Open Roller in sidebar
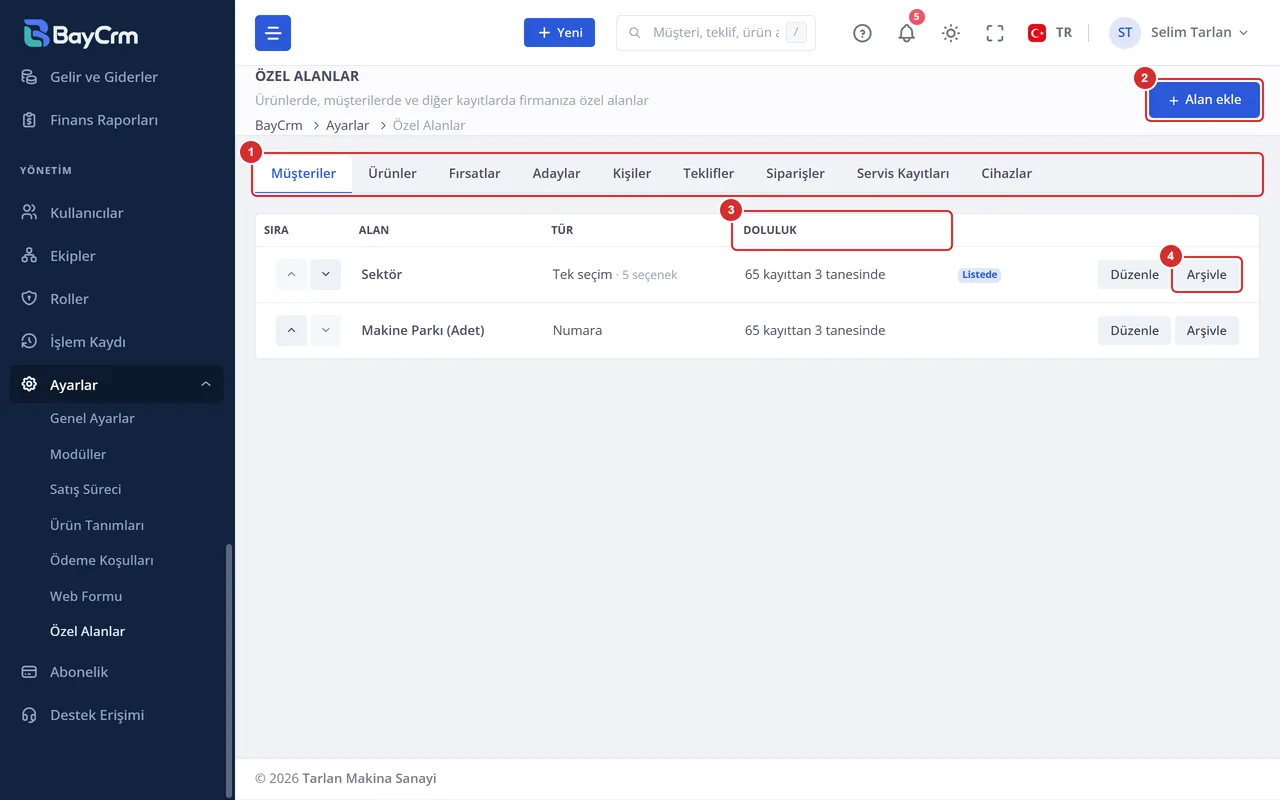Viewport: 1280px width, 800px height. (117, 299)
